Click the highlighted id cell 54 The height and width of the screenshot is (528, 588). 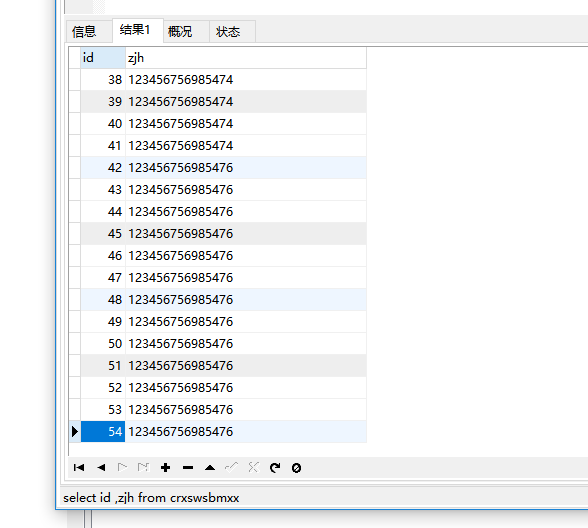103,432
